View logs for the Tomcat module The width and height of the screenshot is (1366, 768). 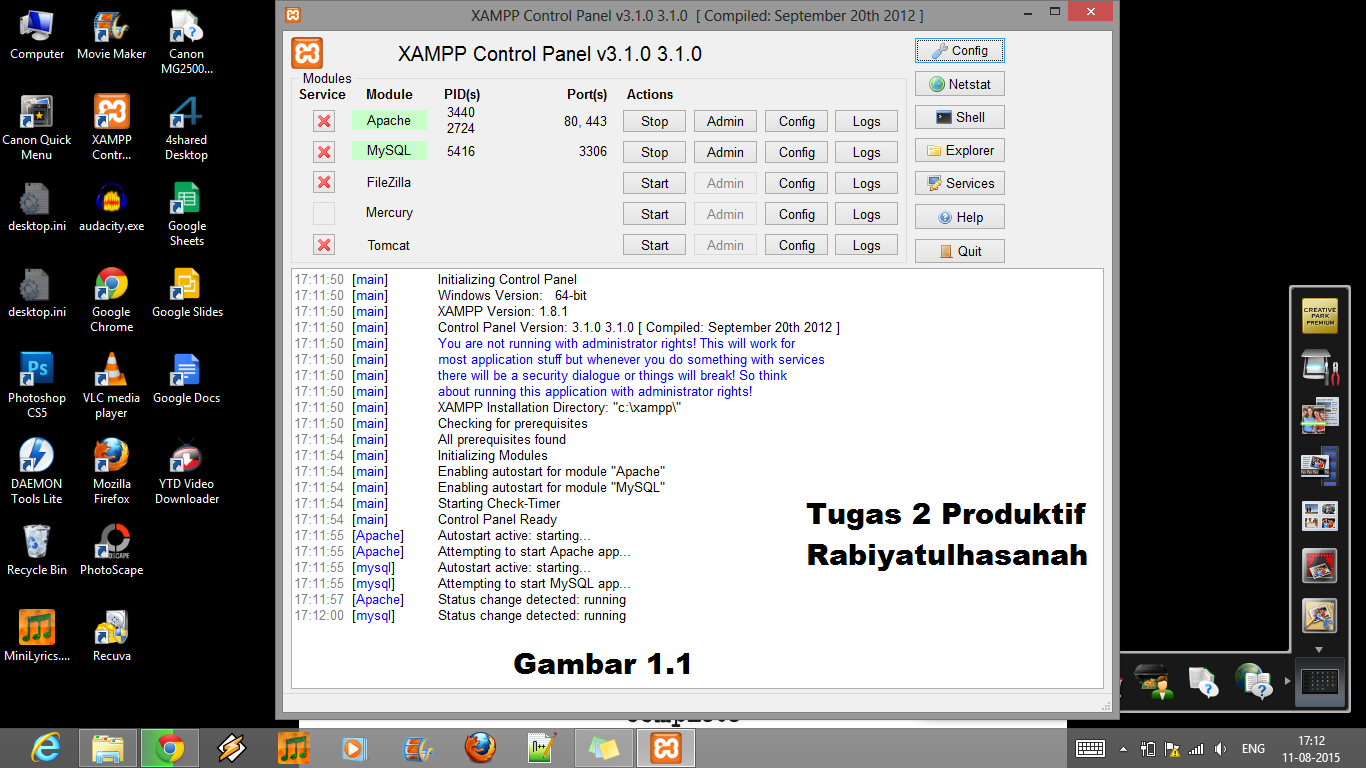tap(866, 244)
